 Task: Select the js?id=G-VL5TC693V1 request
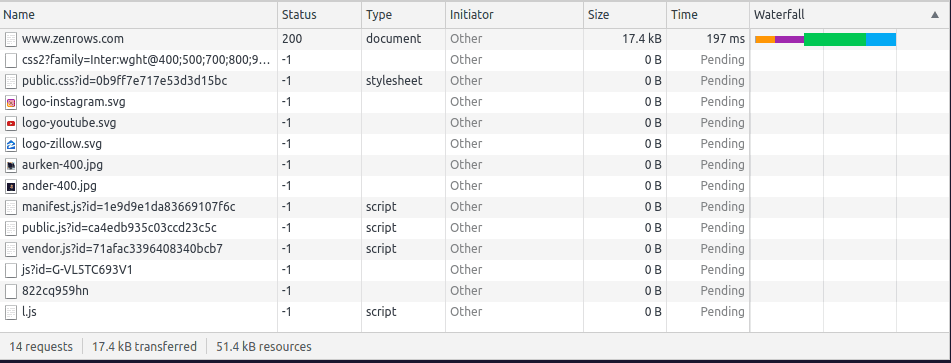77,270
